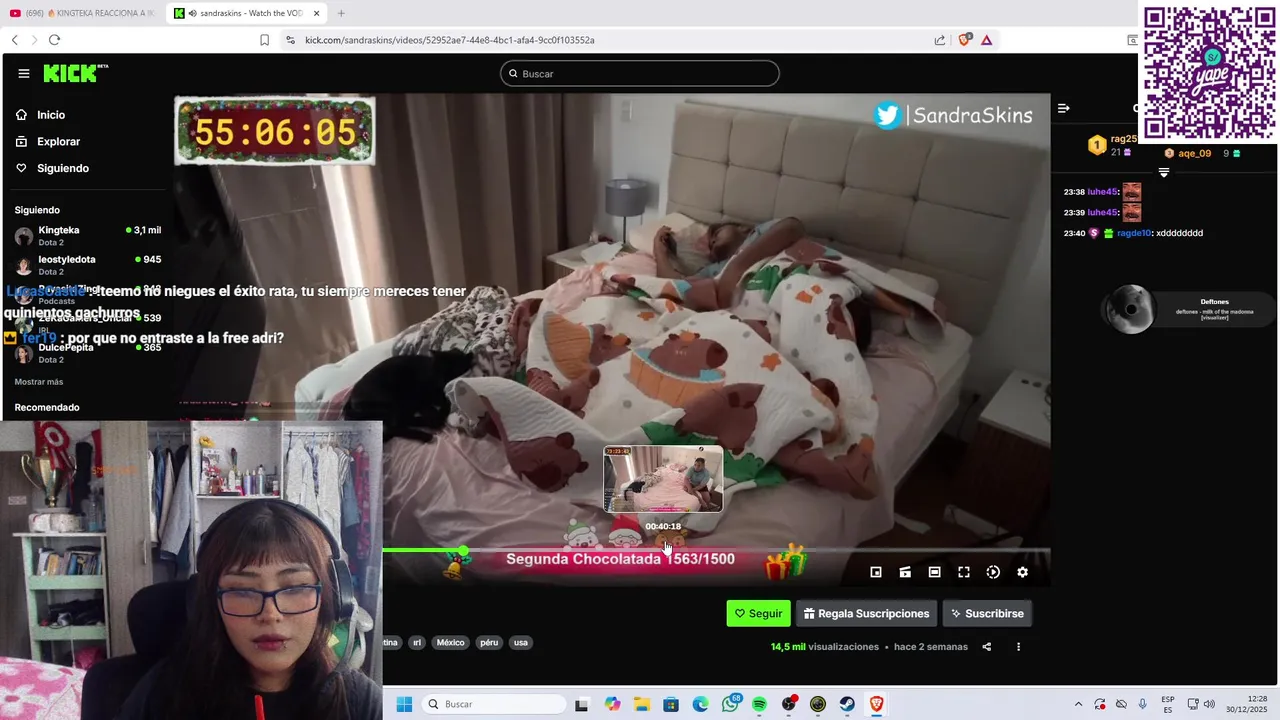Select the México tag

(450, 643)
